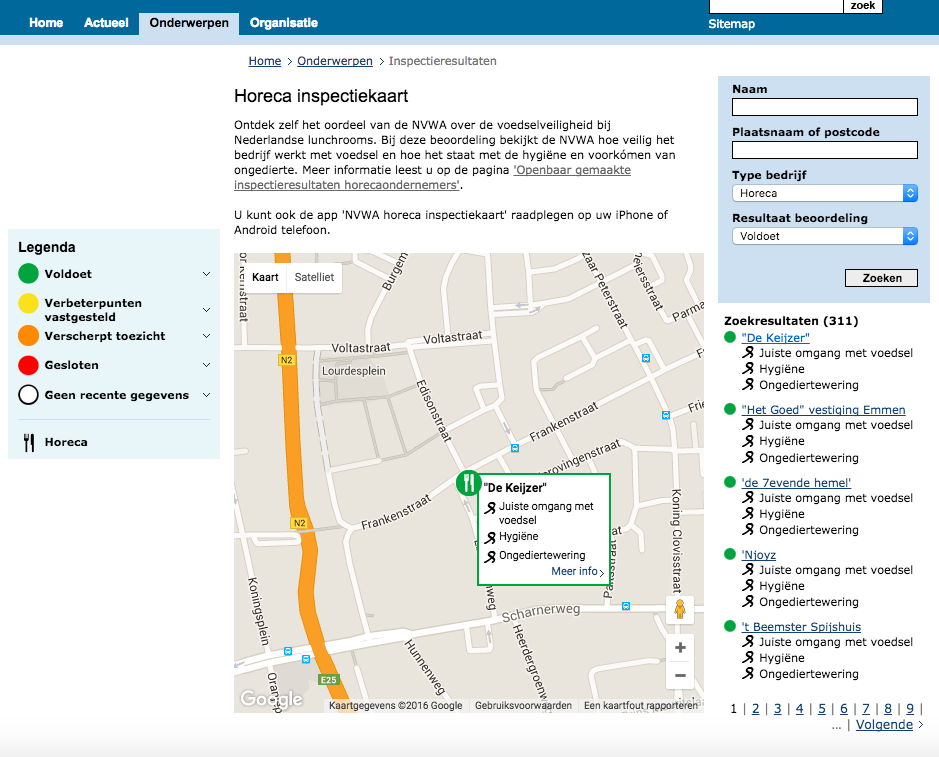
Task: Zoom out on the map with minus
Action: point(680,676)
